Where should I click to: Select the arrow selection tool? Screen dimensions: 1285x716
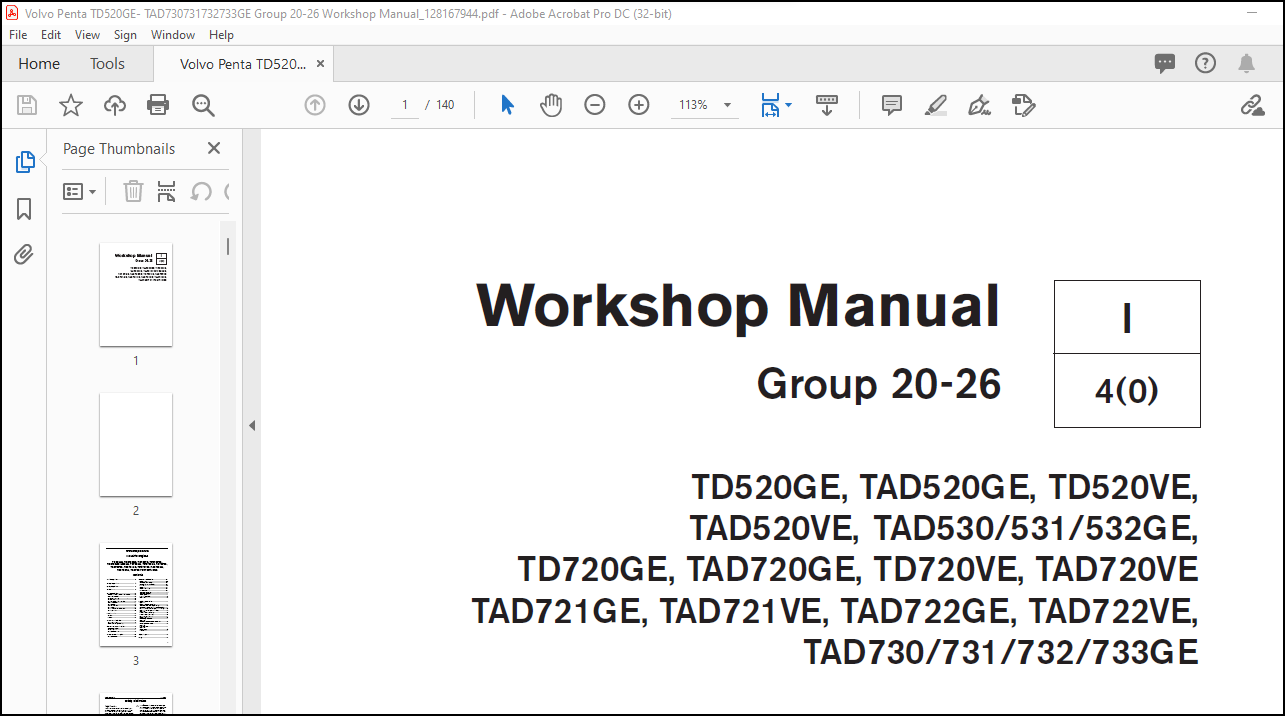507,105
